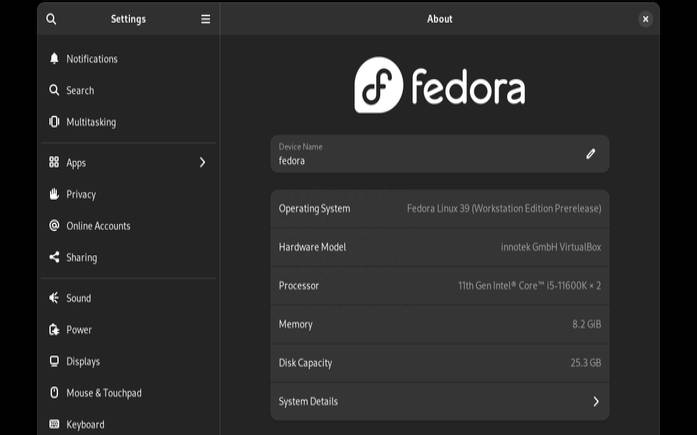Open the Search settings panel
The height and width of the screenshot is (435, 697).
(x=80, y=90)
